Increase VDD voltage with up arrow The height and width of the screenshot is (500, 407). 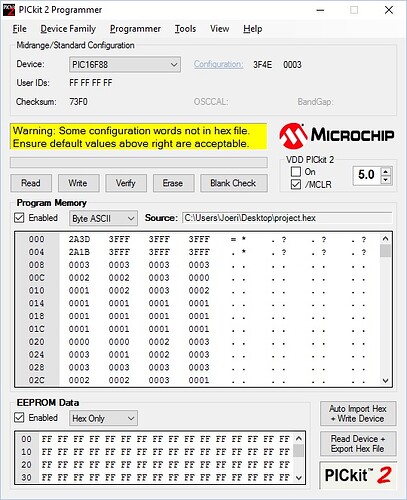386,172
